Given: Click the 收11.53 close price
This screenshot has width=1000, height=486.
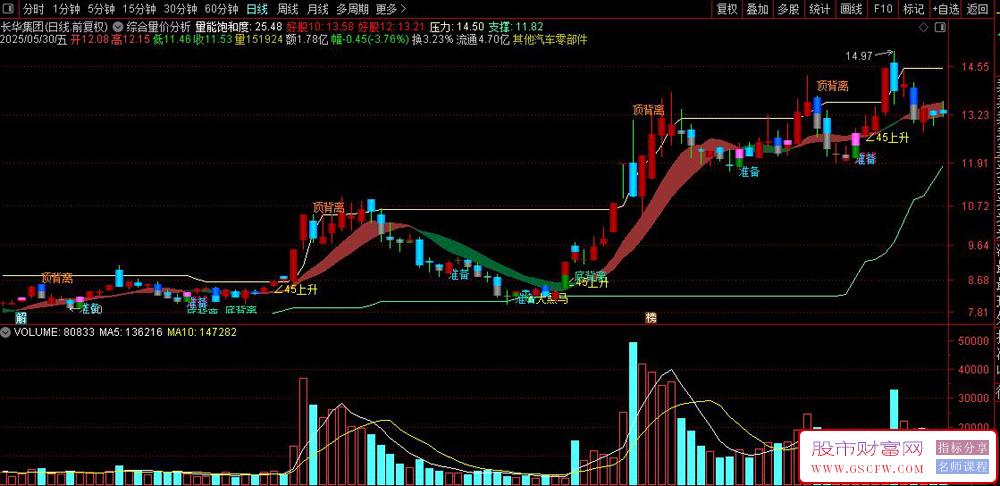Looking at the screenshot, I should click(213, 39).
